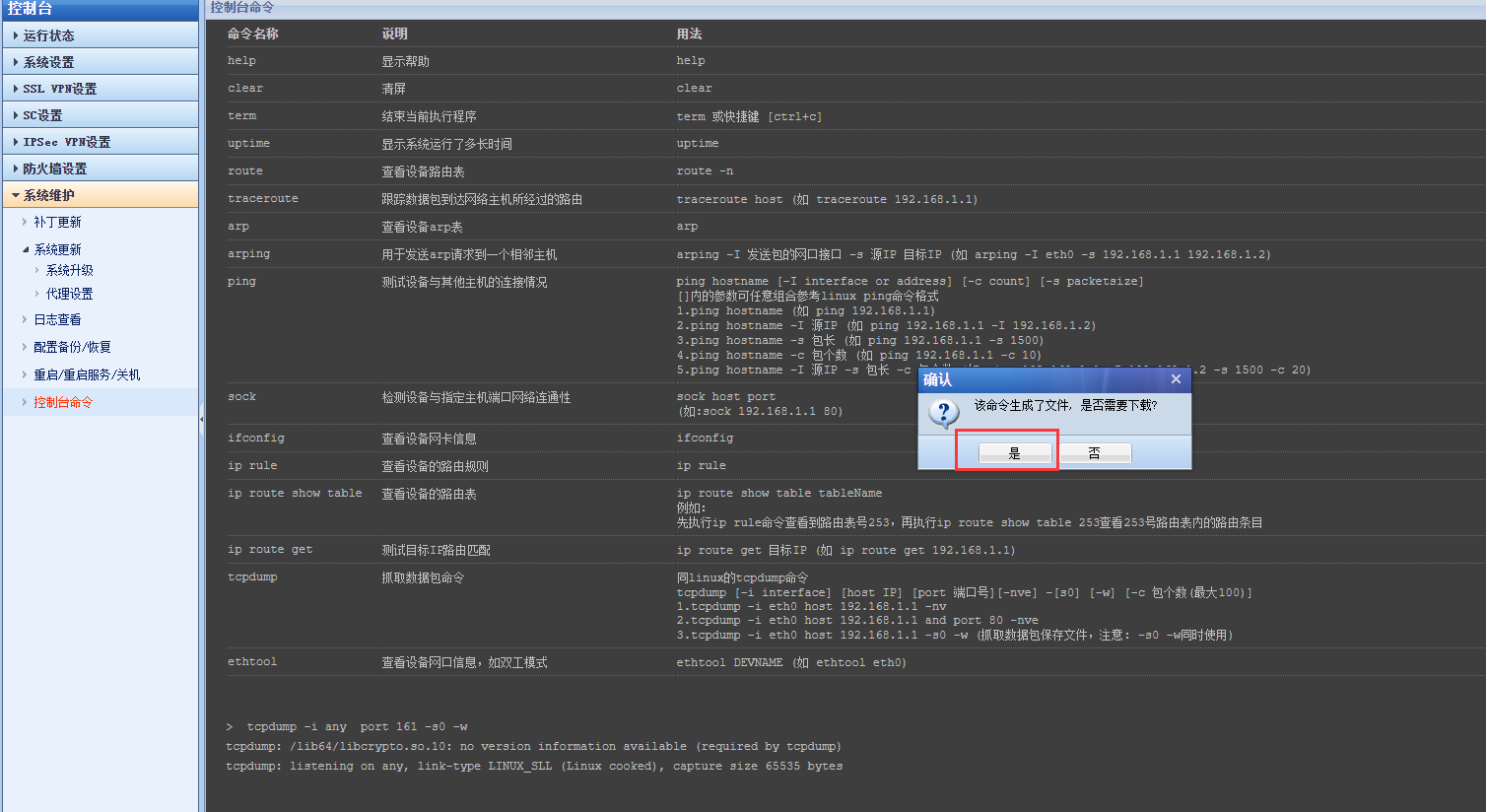This screenshot has height=812, width=1486.
Task: Select 日志查看 in the sidebar
Action: 57,319
